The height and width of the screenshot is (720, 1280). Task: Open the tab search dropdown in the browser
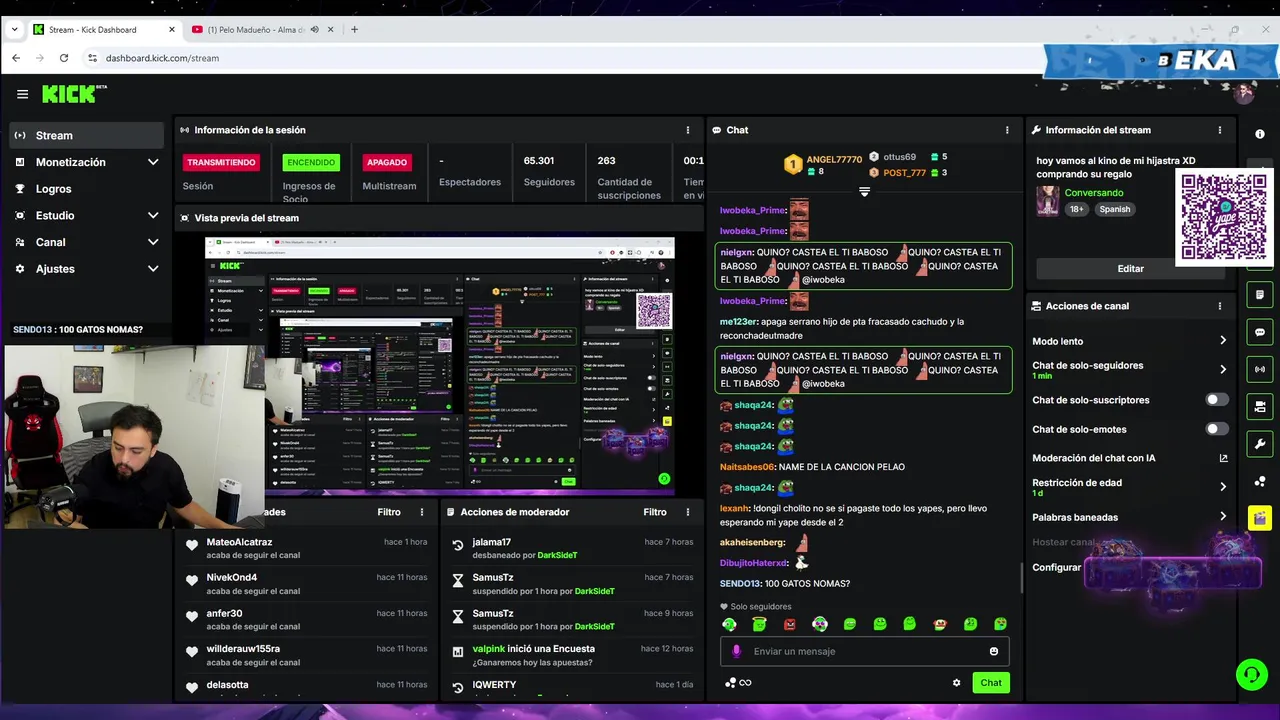14,29
